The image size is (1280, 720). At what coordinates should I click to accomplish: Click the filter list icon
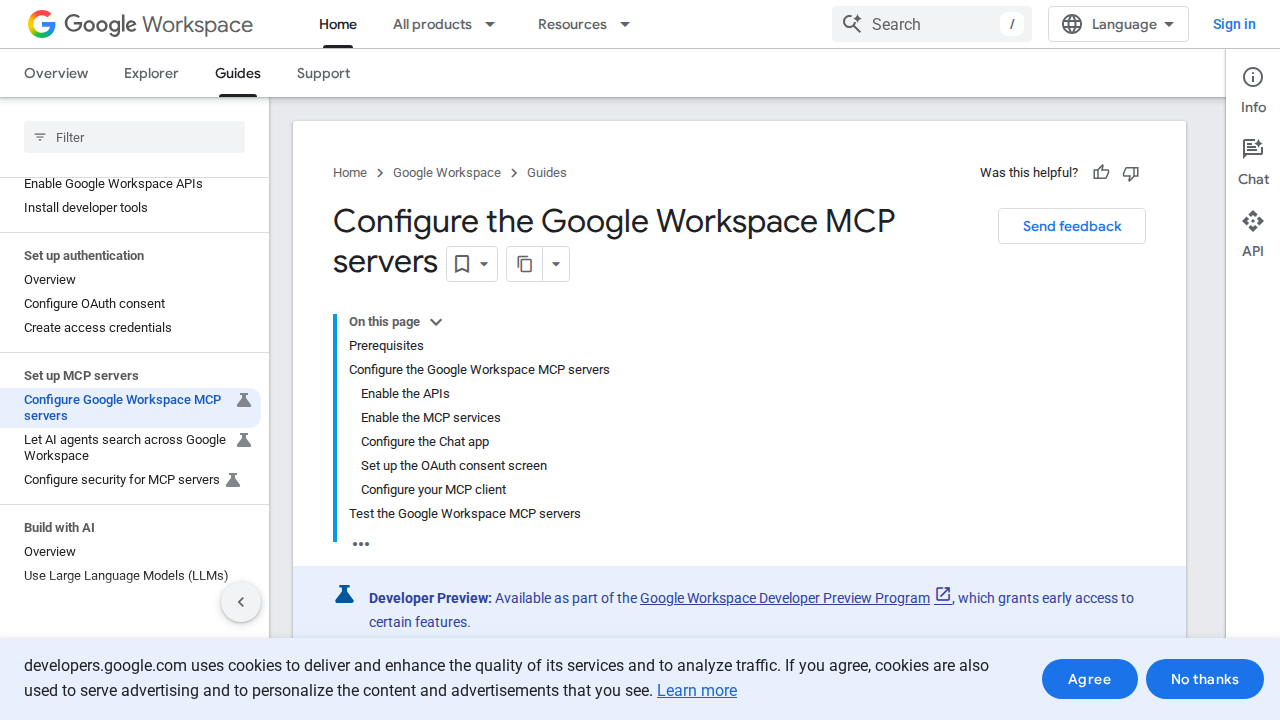(x=40, y=137)
